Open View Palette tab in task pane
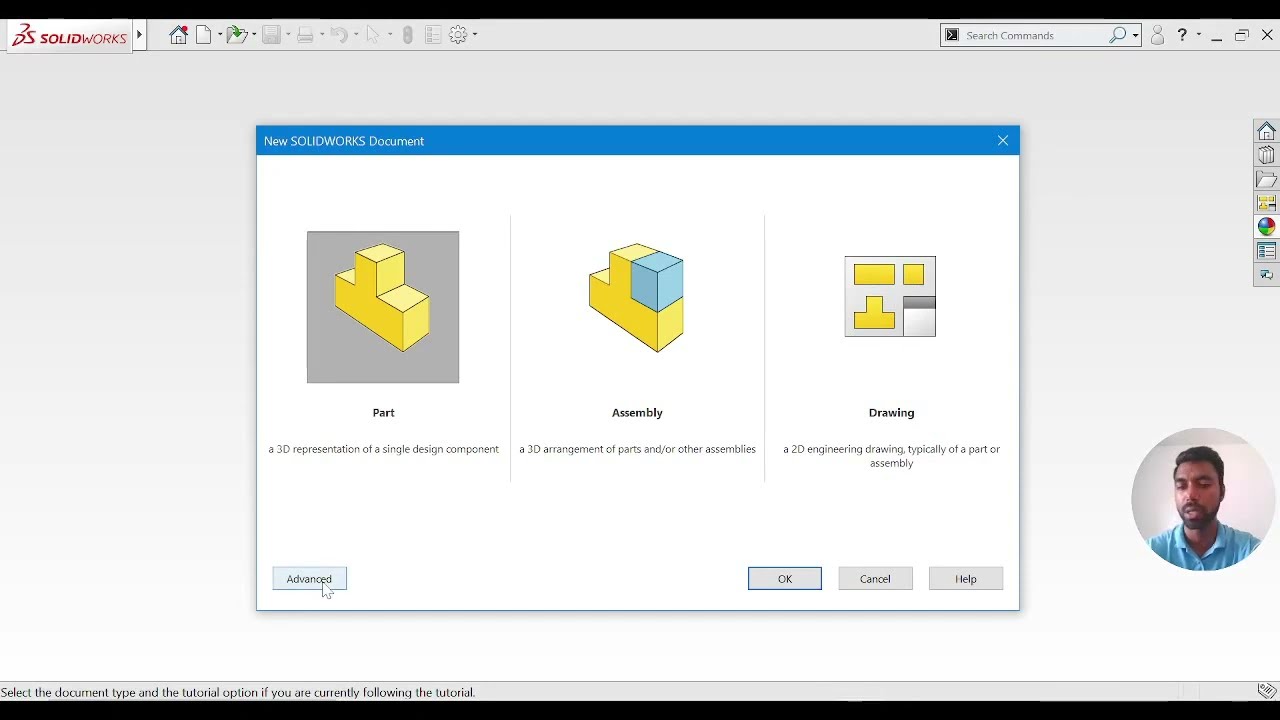Image resolution: width=1280 pixels, height=720 pixels. pyautogui.click(x=1266, y=203)
